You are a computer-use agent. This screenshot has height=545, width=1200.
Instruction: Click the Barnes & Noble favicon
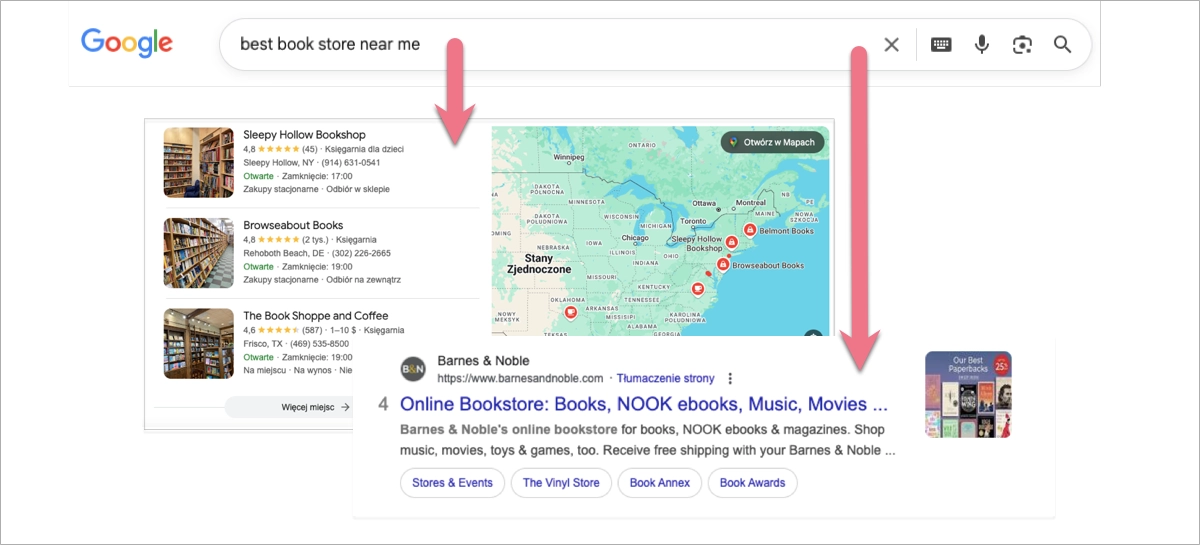click(x=413, y=369)
